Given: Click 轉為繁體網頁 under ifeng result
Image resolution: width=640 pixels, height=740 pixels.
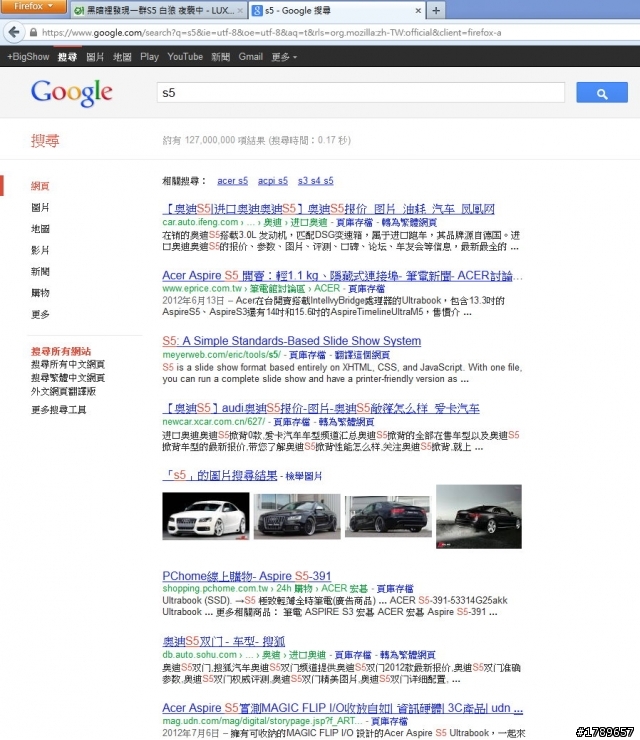Looking at the screenshot, I should pyautogui.click(x=409, y=222).
